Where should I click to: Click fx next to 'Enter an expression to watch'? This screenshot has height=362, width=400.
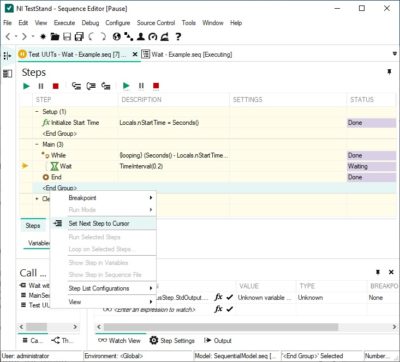pos(218,309)
